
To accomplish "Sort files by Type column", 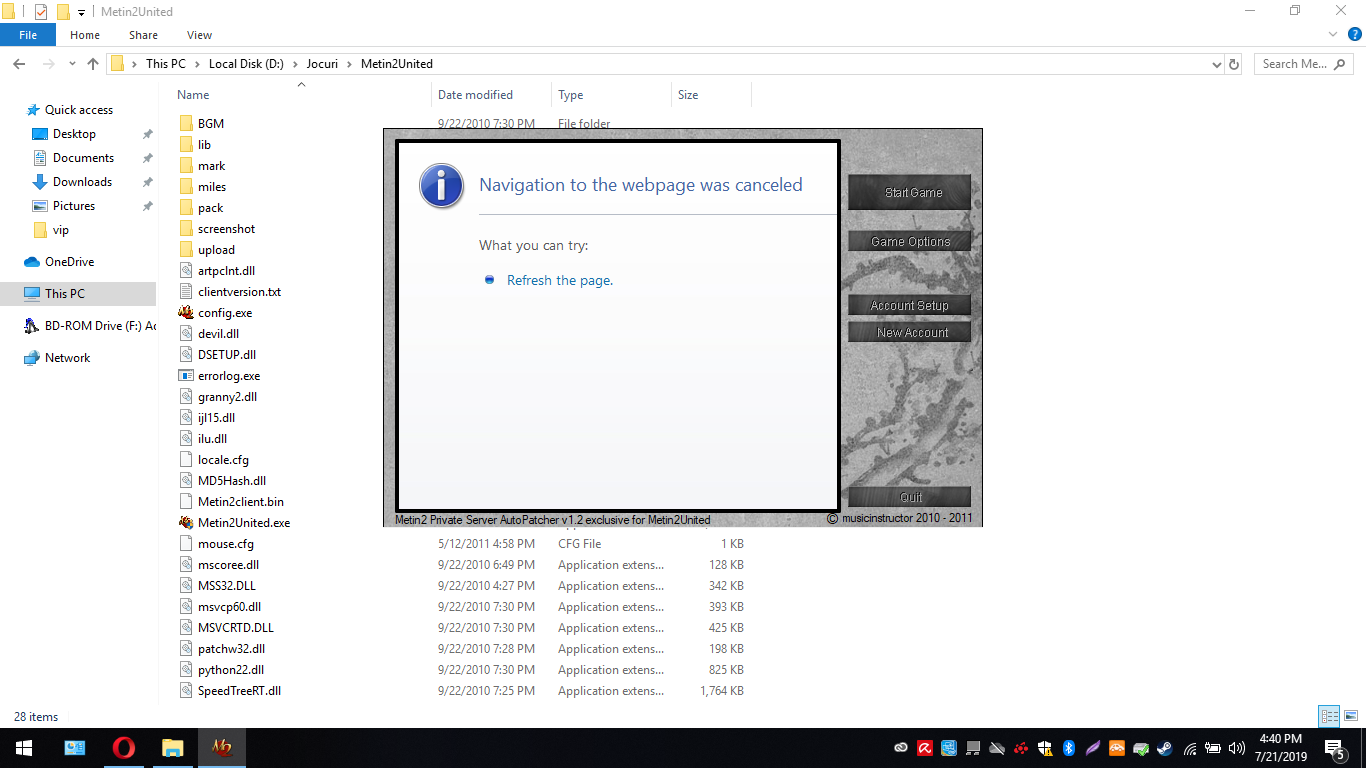I will coord(570,95).
